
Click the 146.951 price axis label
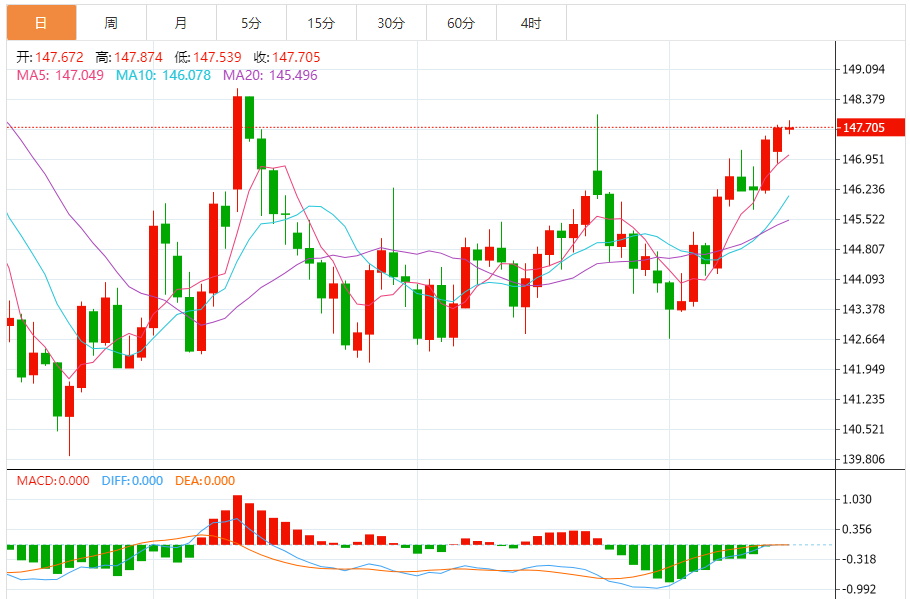[864, 159]
